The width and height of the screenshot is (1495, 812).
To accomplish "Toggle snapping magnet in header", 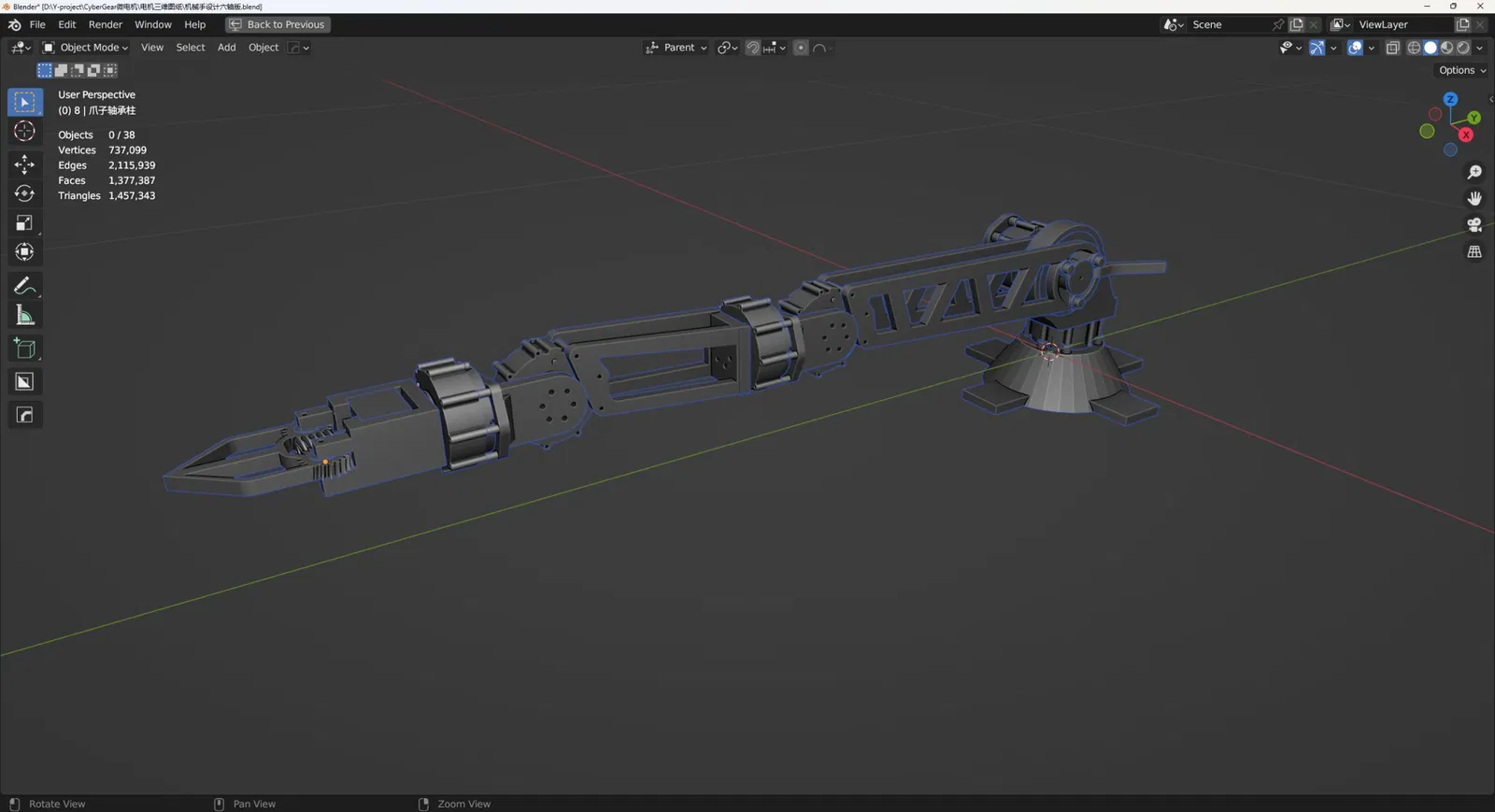I will click(x=753, y=48).
